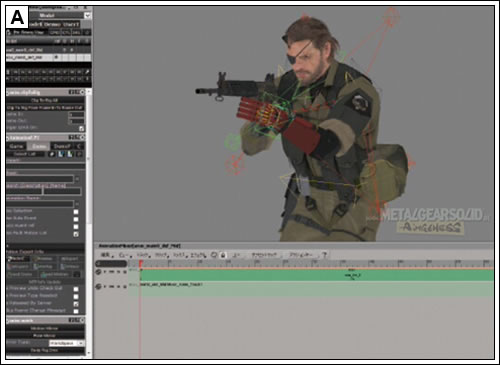Click the dark rounded time field left of the ruler

coord(111,264)
